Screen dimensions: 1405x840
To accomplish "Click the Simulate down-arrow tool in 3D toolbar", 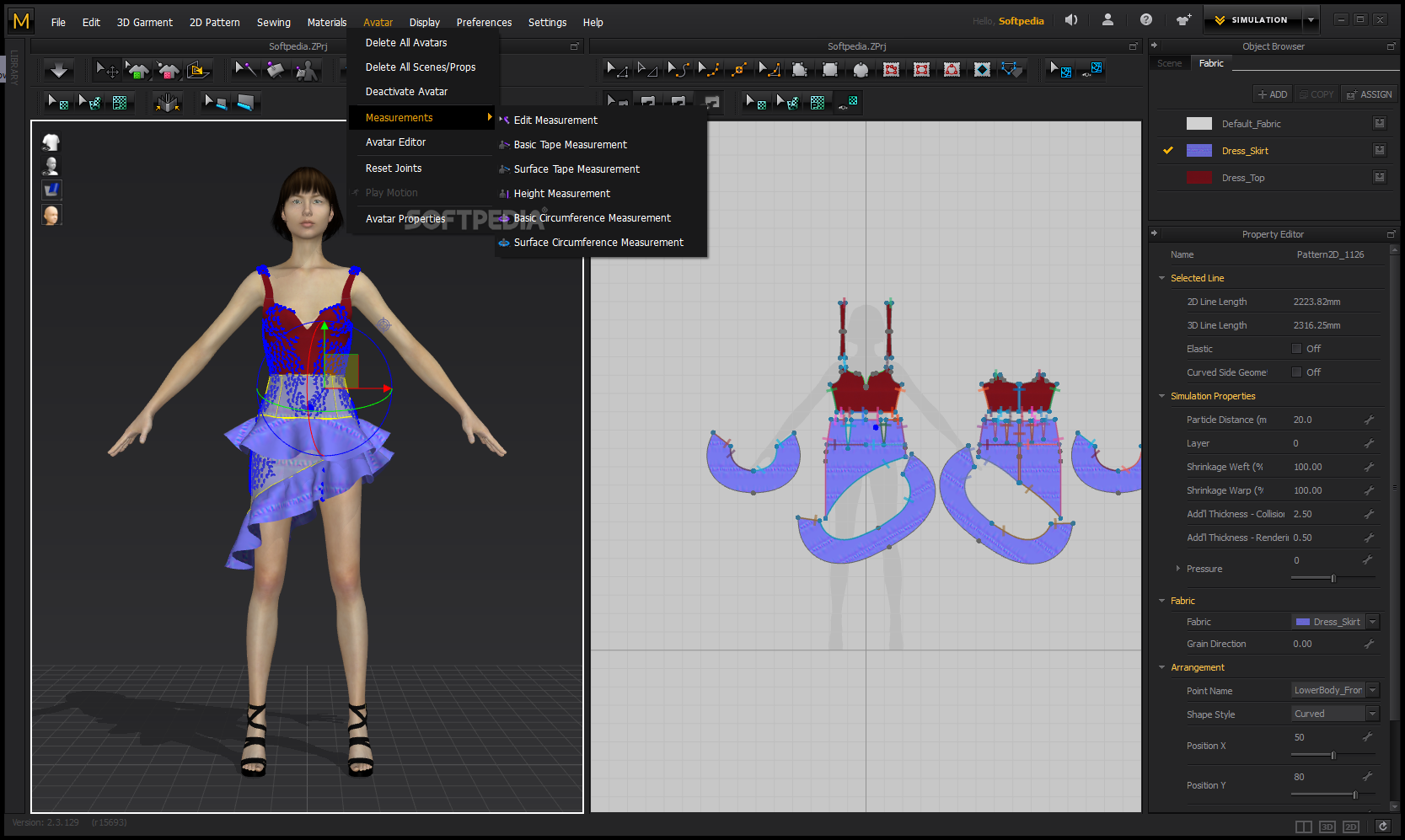I will [x=59, y=71].
